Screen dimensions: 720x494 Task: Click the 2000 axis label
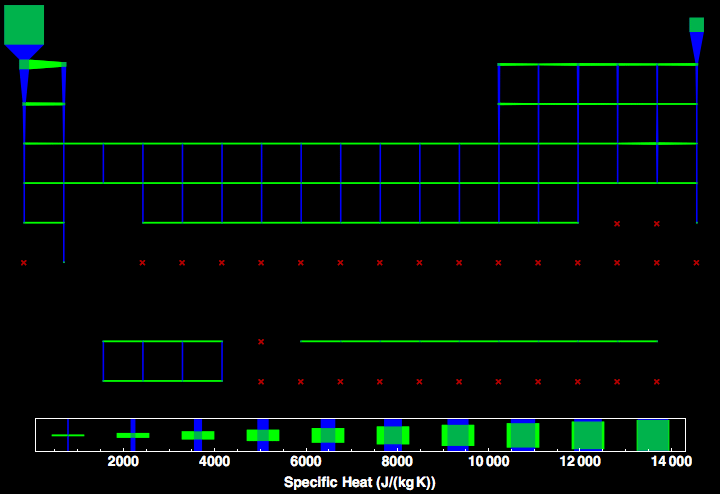[123, 461]
